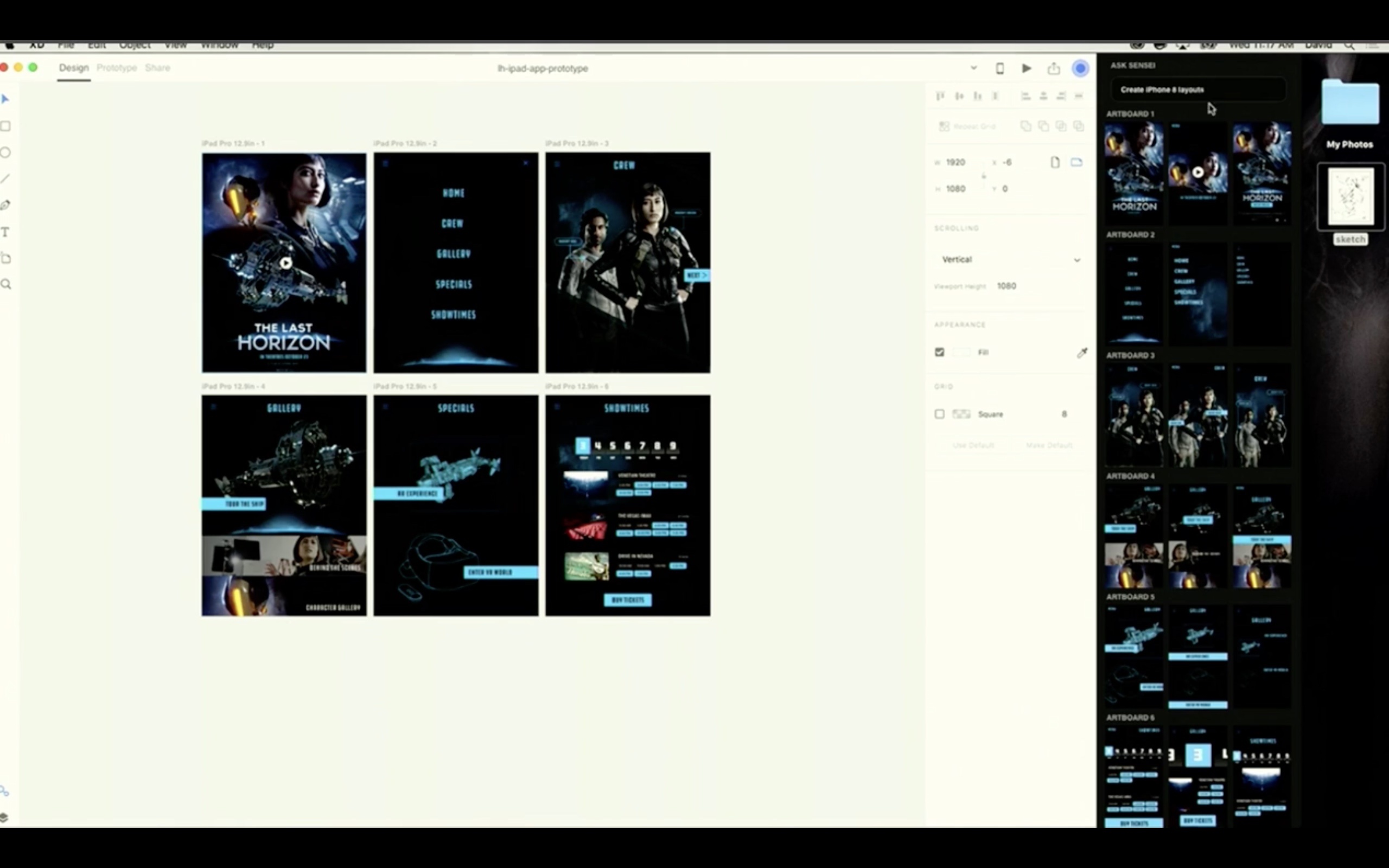Screen dimensions: 1389x868
Task: Pick fill color with eyedropper icon
Action: 1082,353
